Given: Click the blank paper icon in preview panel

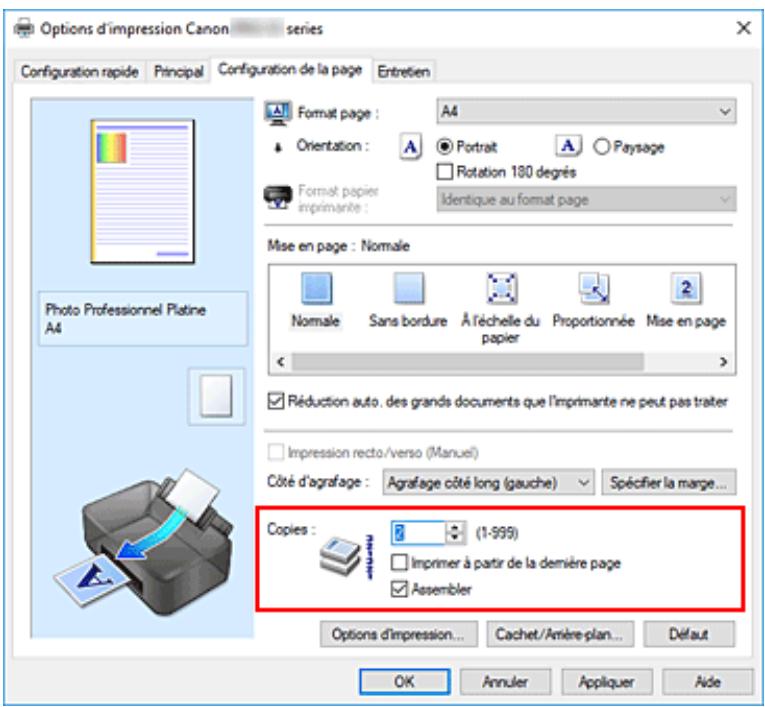Looking at the screenshot, I should point(216,396).
